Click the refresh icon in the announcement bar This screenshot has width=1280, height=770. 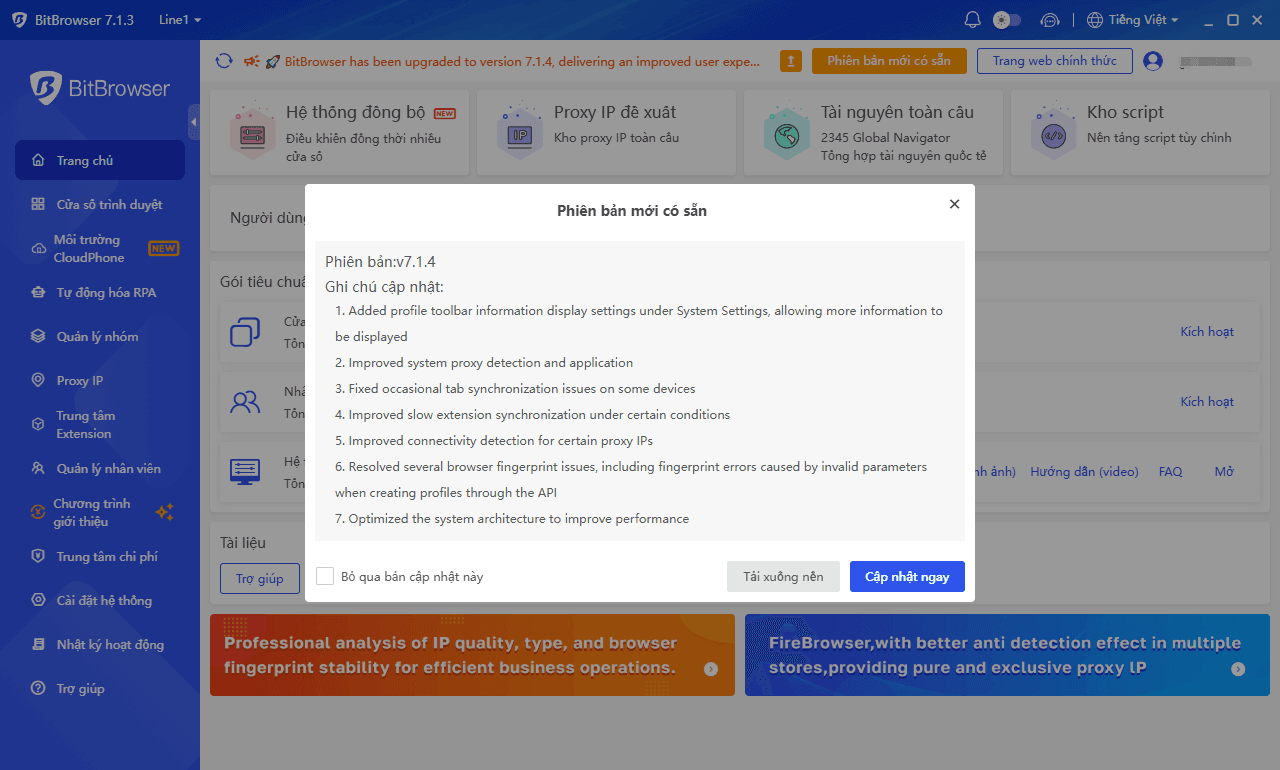coord(224,61)
